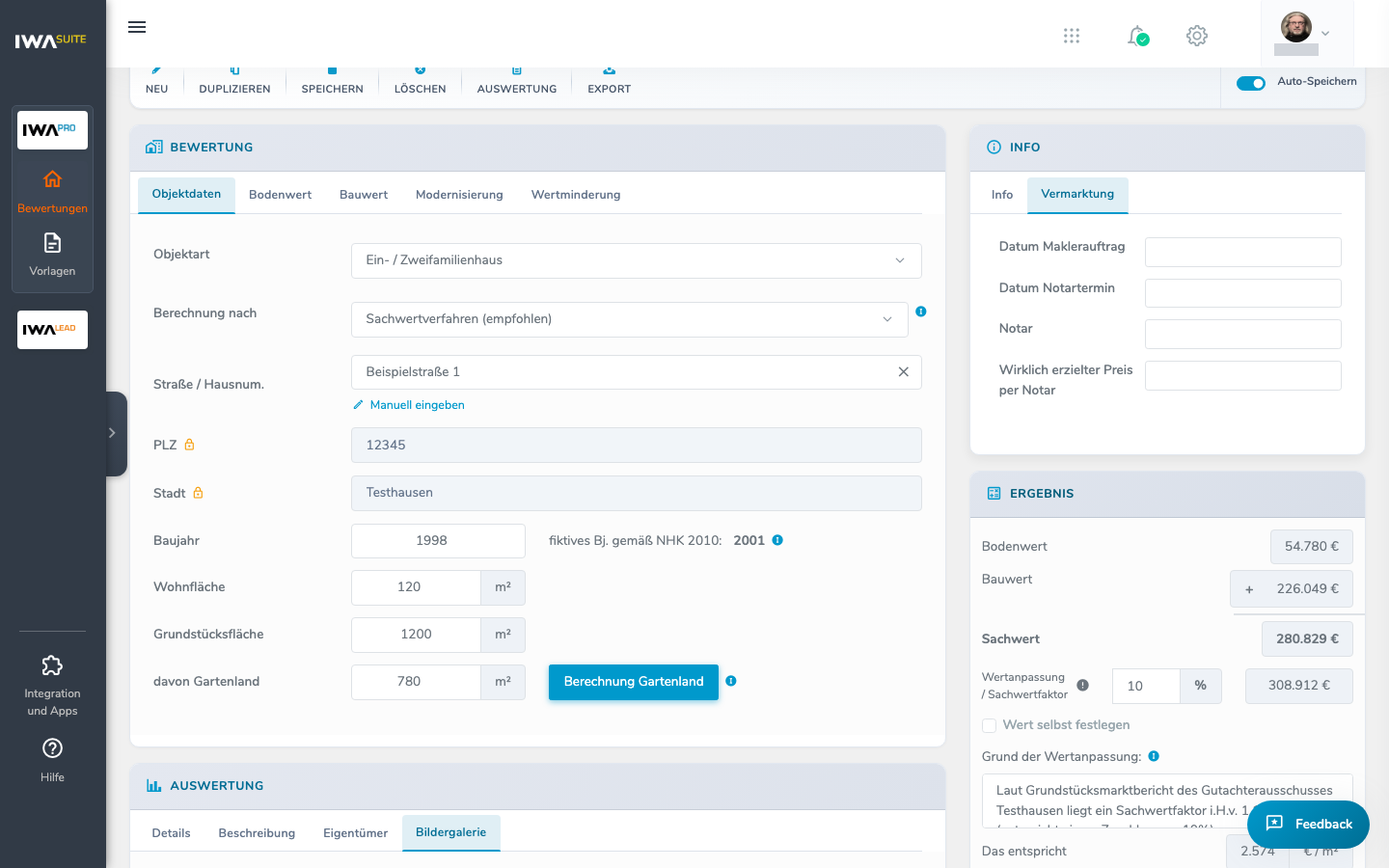Image resolution: width=1389 pixels, height=868 pixels.
Task: Click Wertanpassung percent input
Action: [x=1146, y=686]
